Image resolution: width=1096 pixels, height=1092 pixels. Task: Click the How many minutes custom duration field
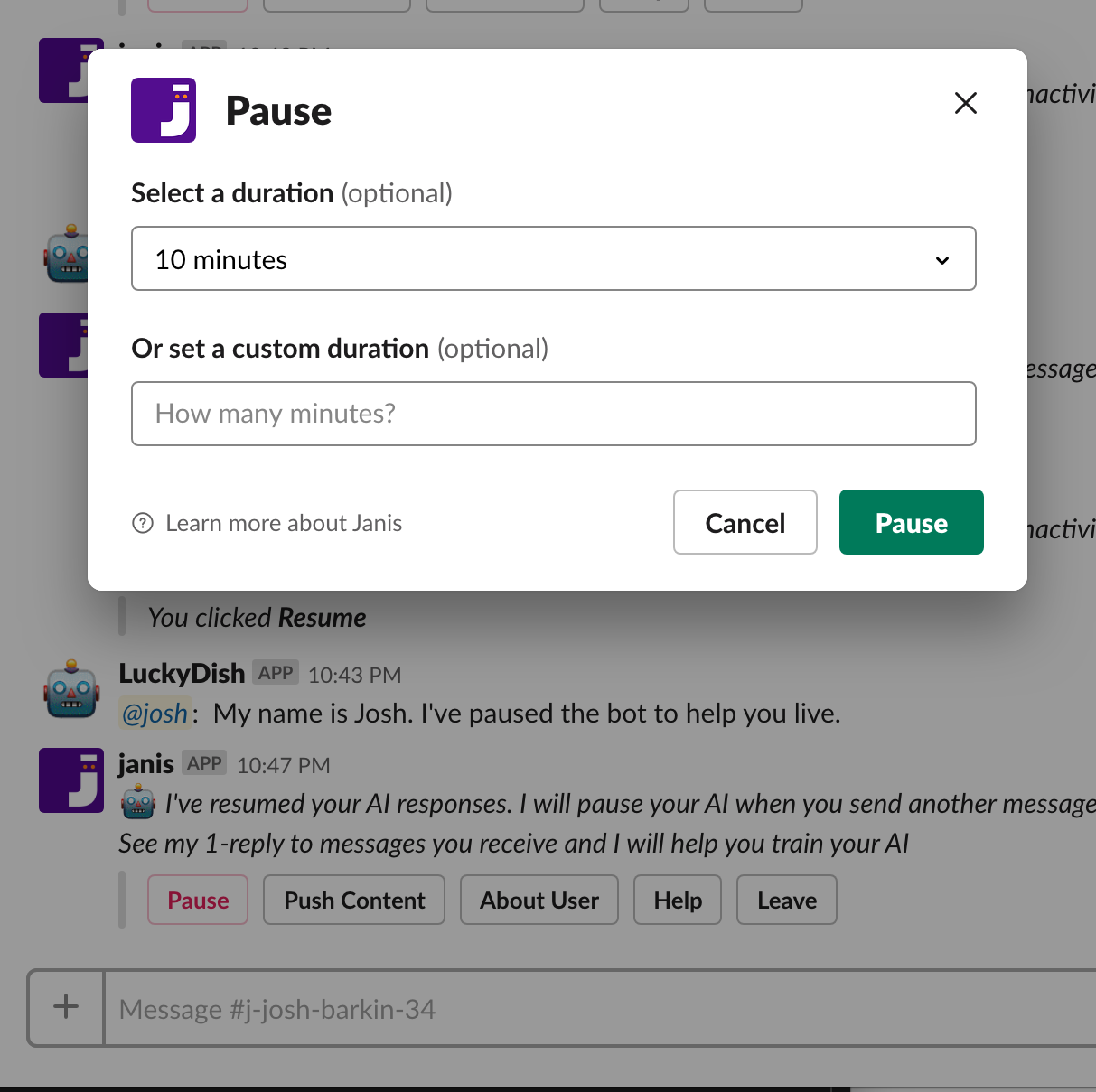click(x=554, y=414)
